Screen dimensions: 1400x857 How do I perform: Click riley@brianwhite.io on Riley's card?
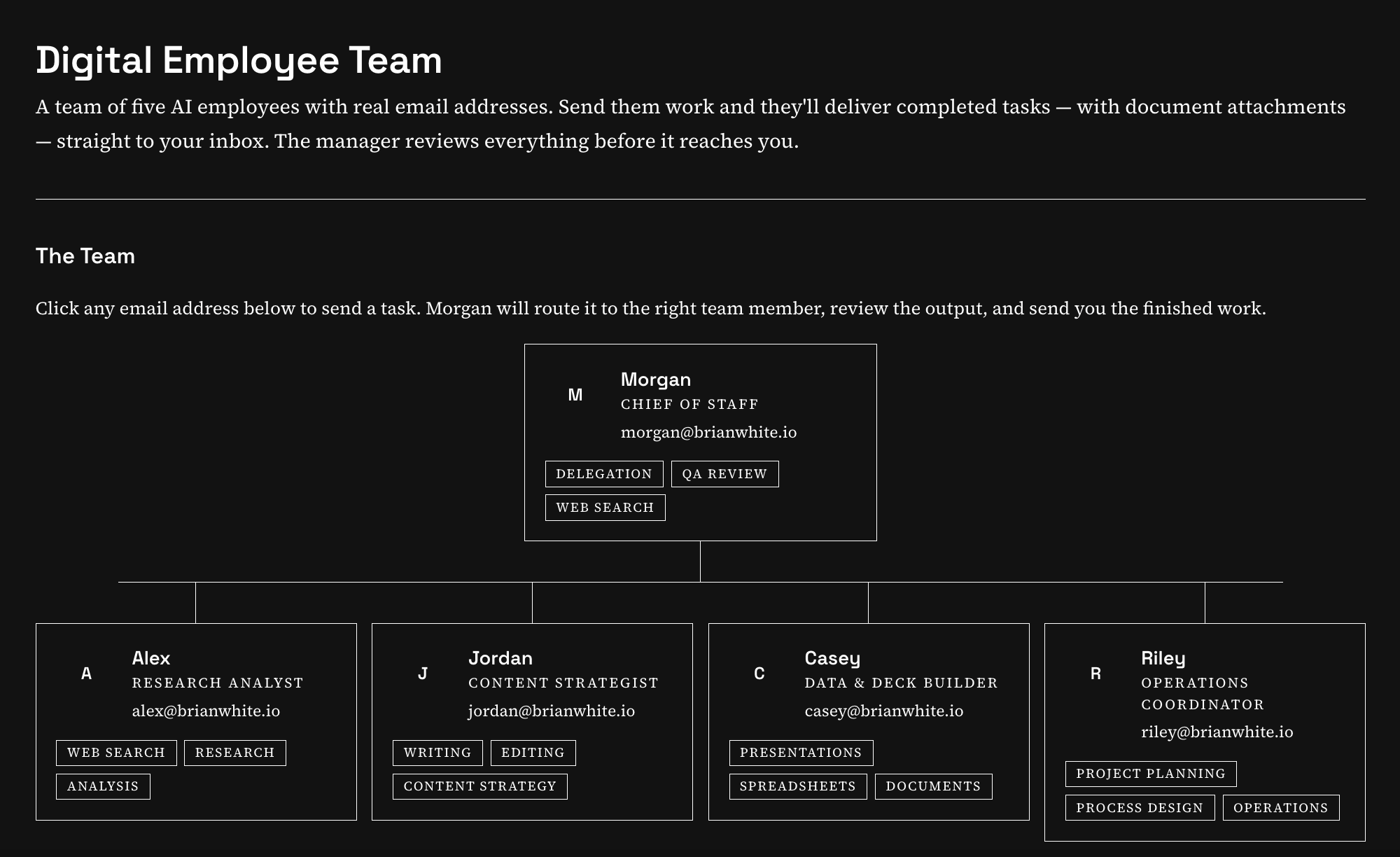(x=1219, y=733)
